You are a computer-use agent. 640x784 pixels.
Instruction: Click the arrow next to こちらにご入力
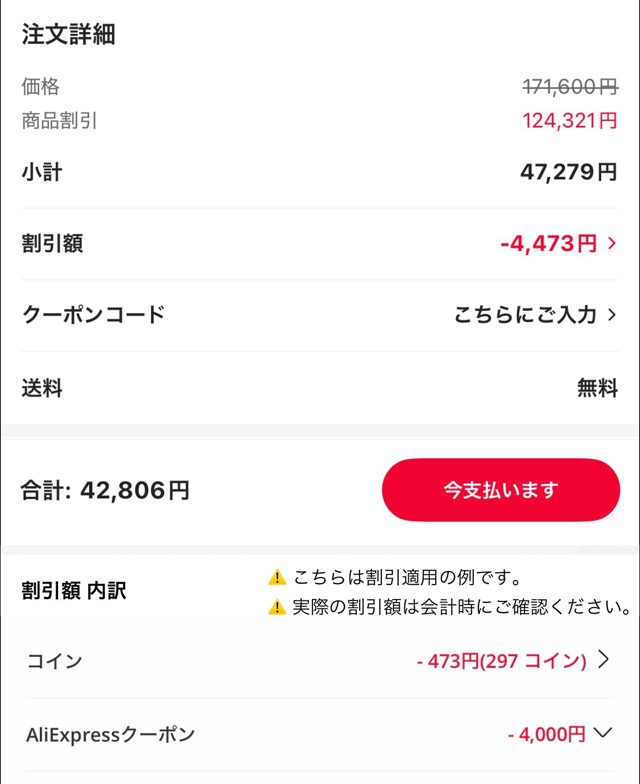coord(612,315)
